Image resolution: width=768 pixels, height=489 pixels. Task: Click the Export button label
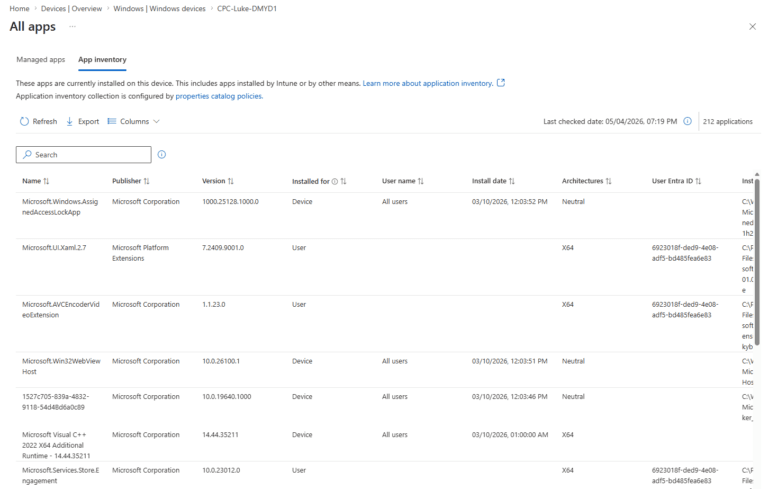click(x=89, y=122)
